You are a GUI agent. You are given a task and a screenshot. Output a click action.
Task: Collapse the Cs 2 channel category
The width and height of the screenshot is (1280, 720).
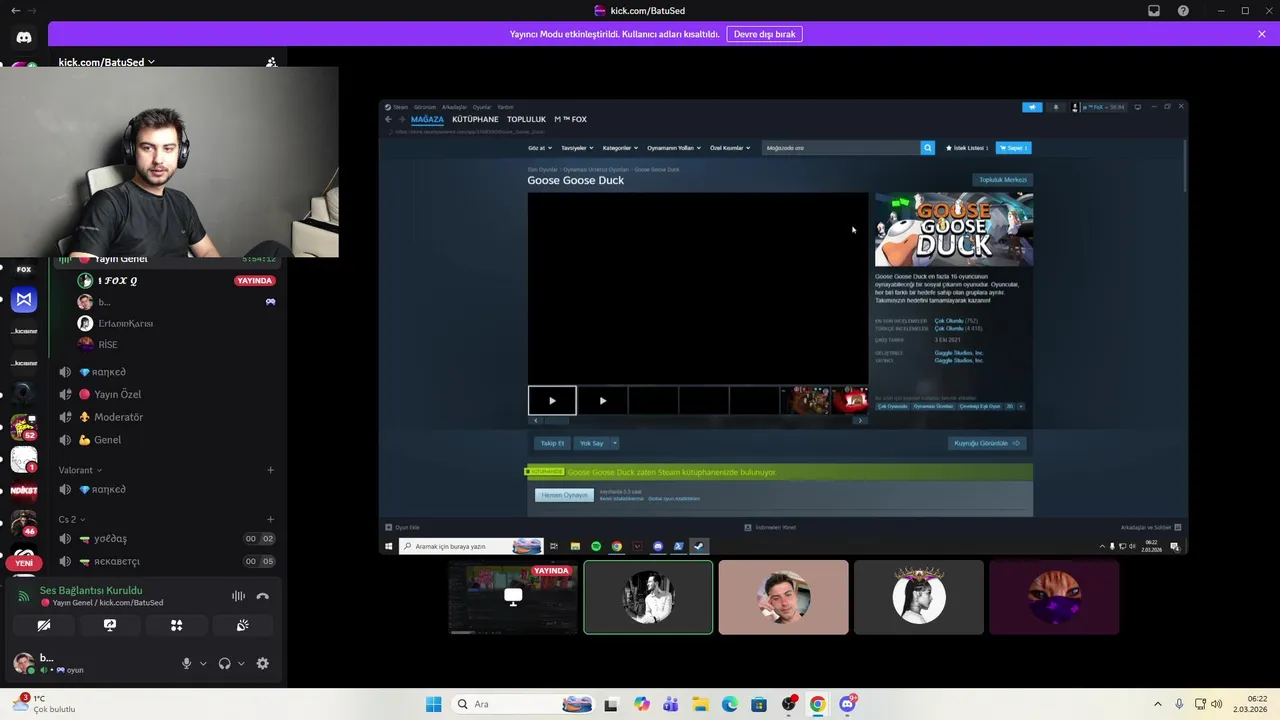(72, 519)
